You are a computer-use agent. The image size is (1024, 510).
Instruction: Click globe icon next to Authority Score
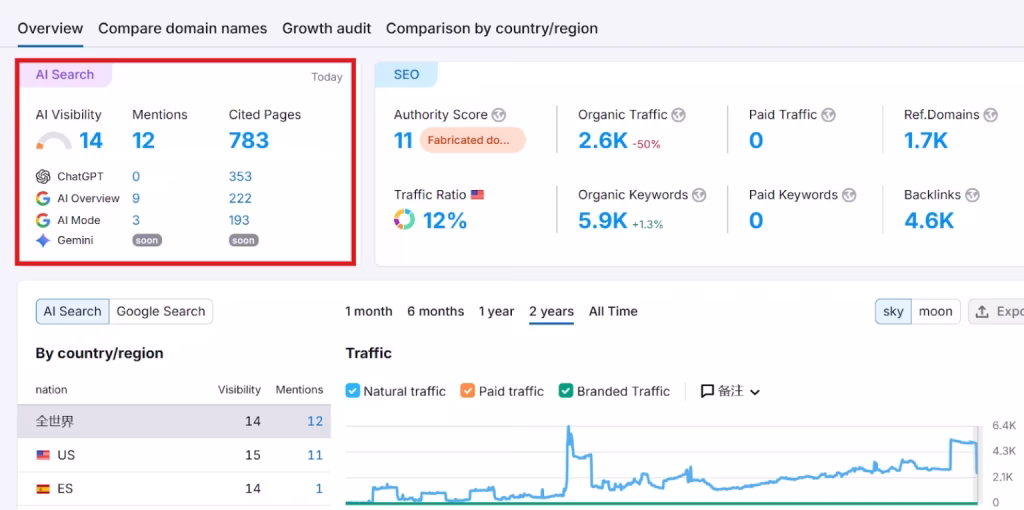(499, 115)
